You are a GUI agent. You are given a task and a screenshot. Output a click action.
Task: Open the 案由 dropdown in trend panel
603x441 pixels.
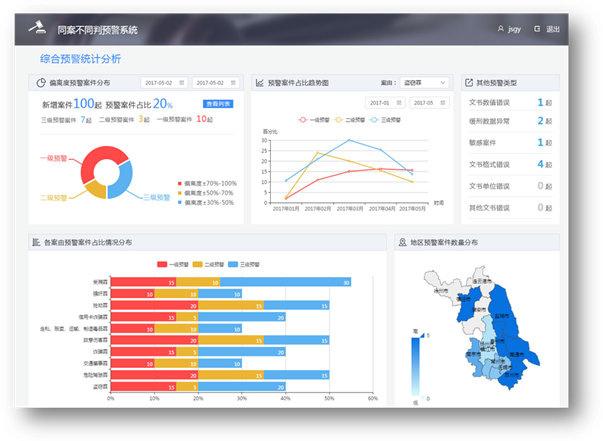pos(415,82)
